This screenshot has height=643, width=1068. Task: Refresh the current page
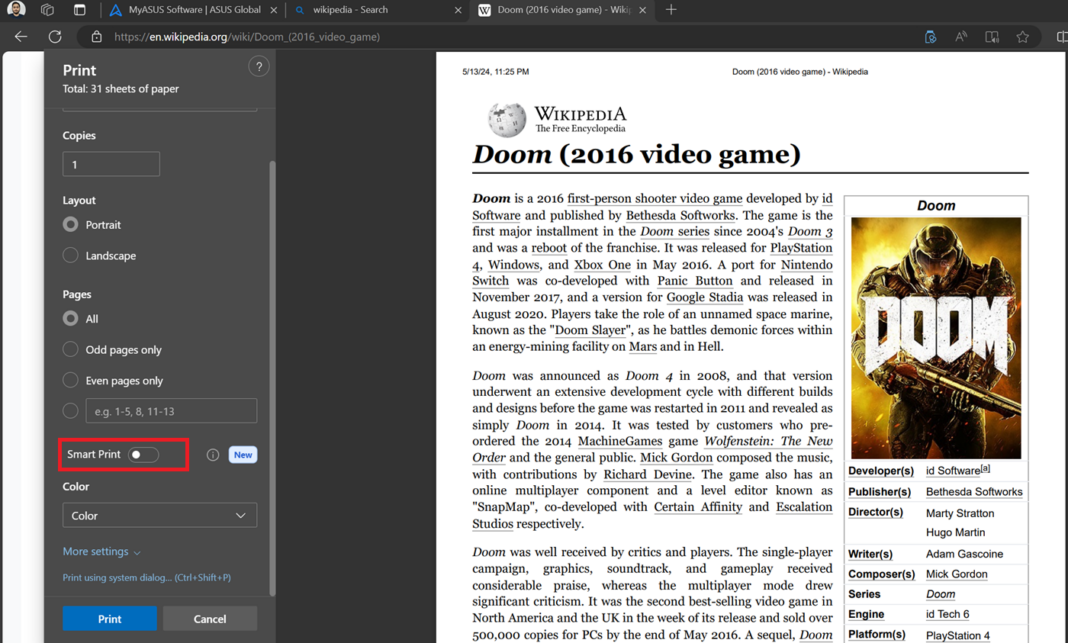pos(55,36)
